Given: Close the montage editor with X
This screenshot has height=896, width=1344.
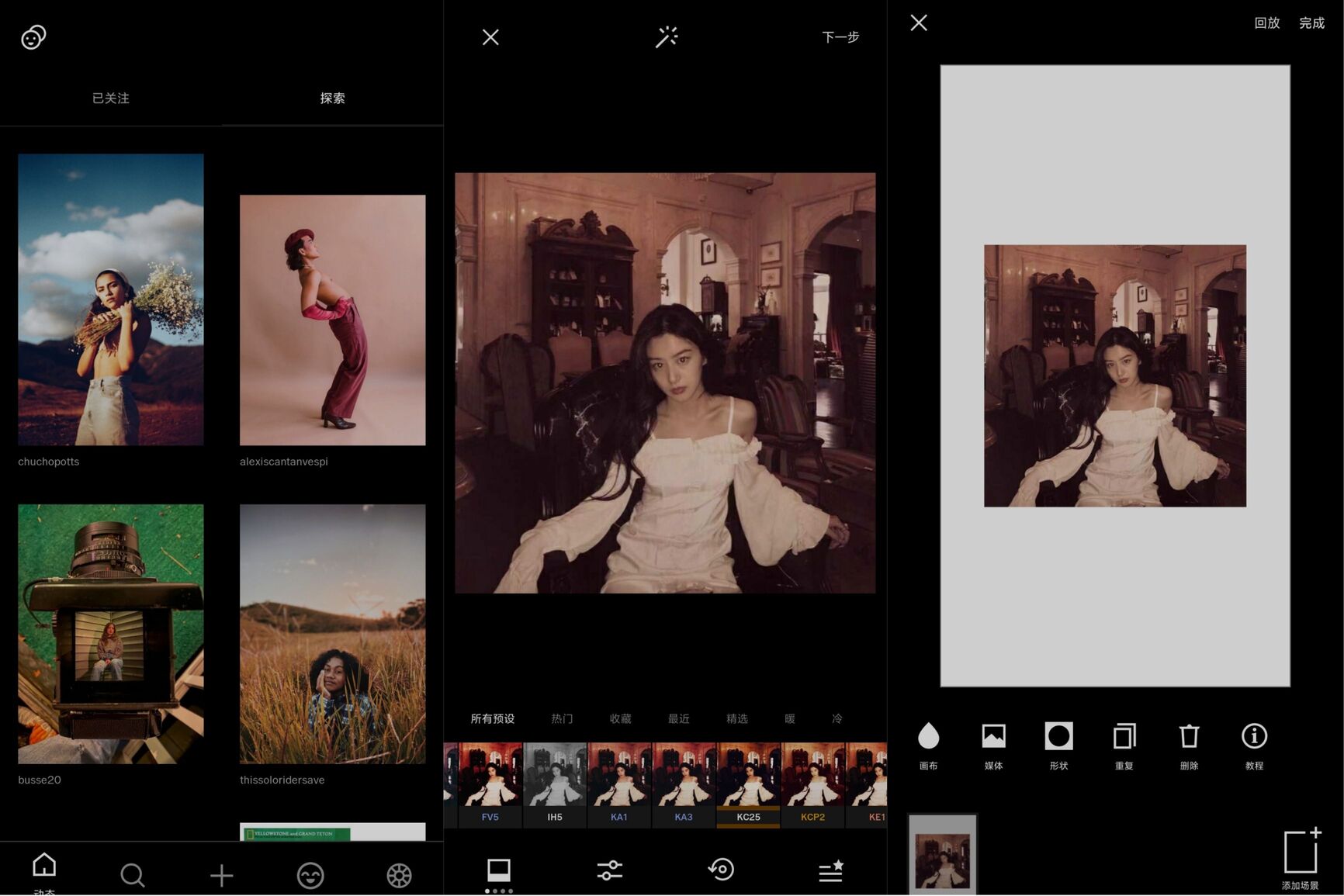Looking at the screenshot, I should click(919, 22).
